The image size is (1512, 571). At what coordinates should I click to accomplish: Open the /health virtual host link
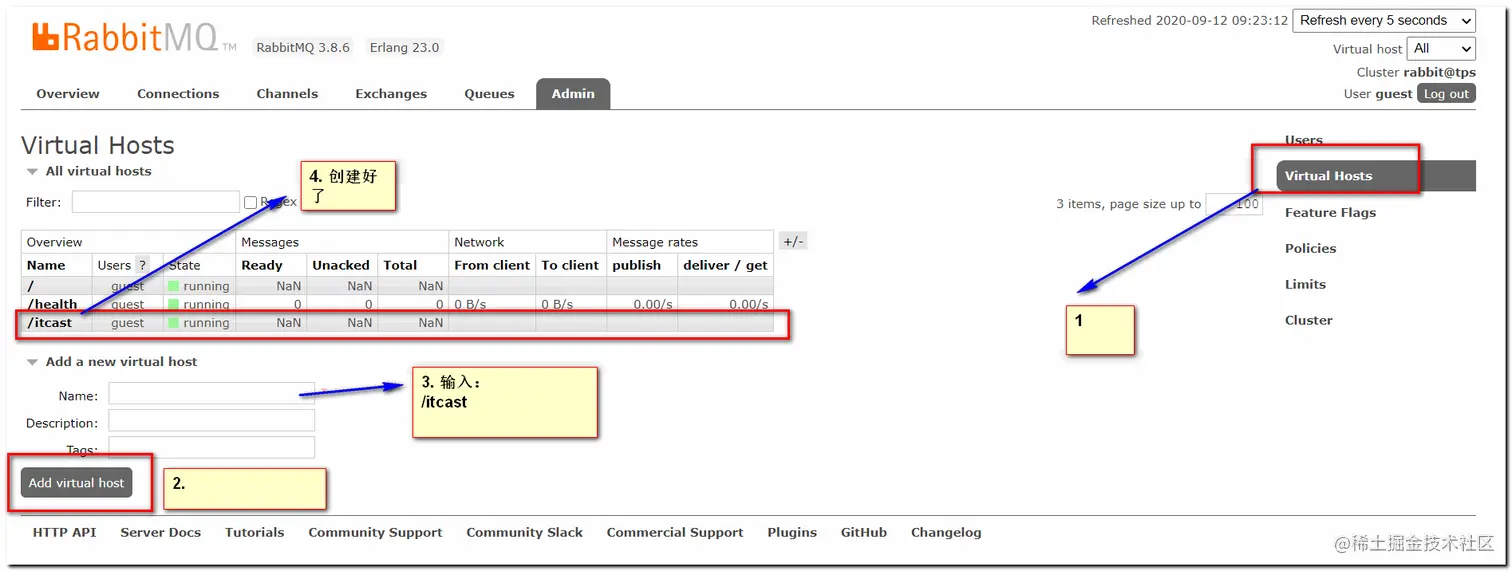(52, 304)
